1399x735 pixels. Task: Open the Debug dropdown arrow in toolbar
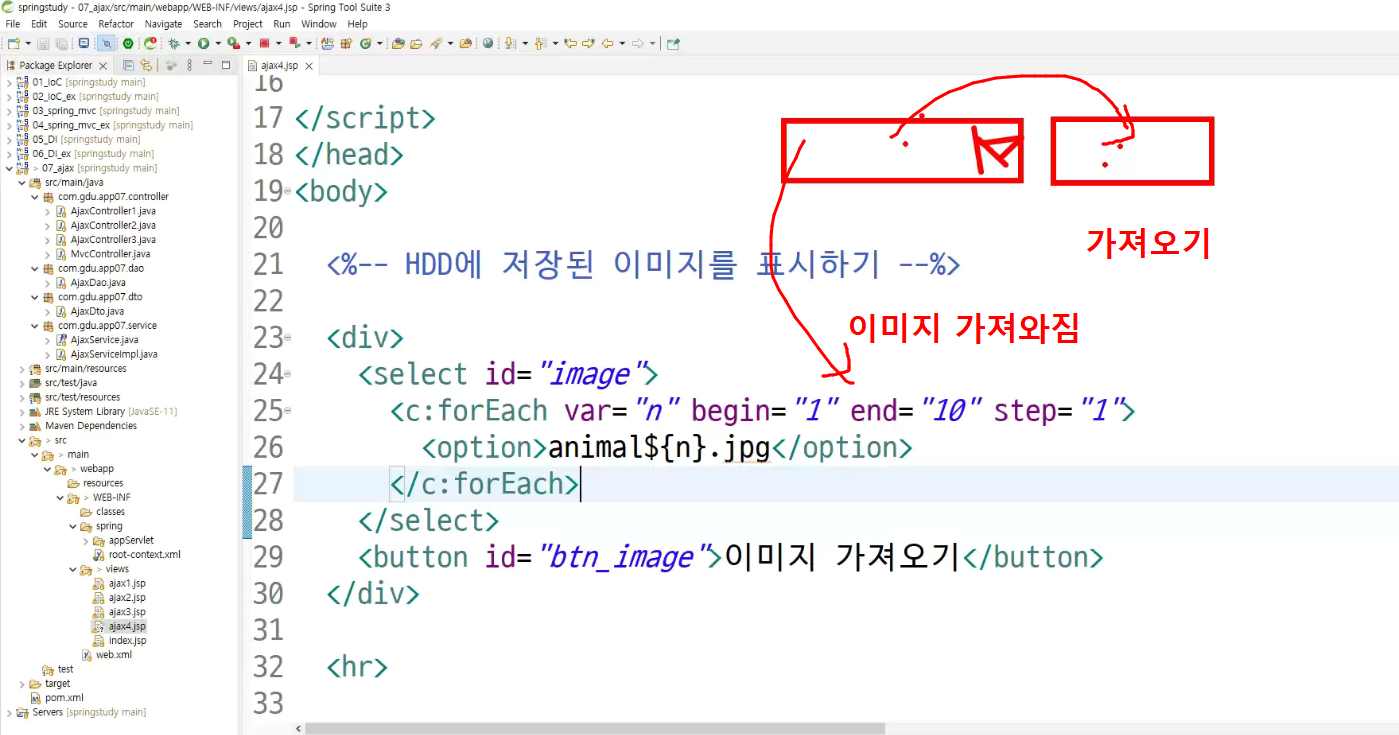point(188,43)
